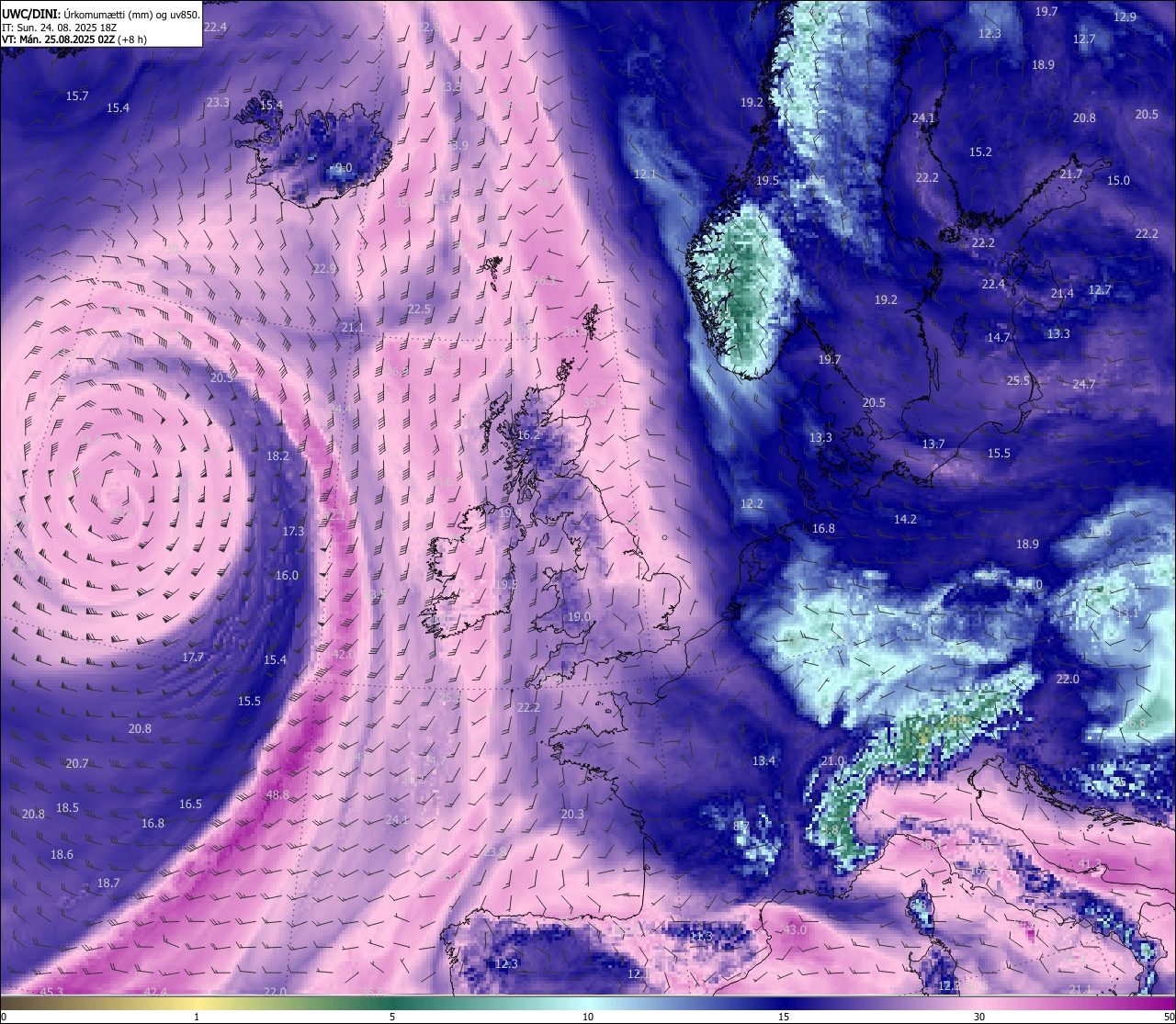Click the value '9.0' over Iceland
Viewport: 1176px width, 1024px height.
coord(344,168)
